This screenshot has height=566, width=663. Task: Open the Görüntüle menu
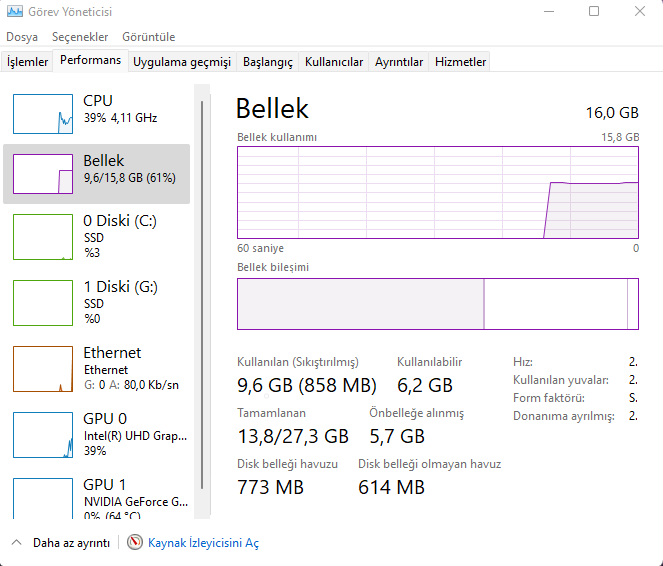pyautogui.click(x=148, y=37)
